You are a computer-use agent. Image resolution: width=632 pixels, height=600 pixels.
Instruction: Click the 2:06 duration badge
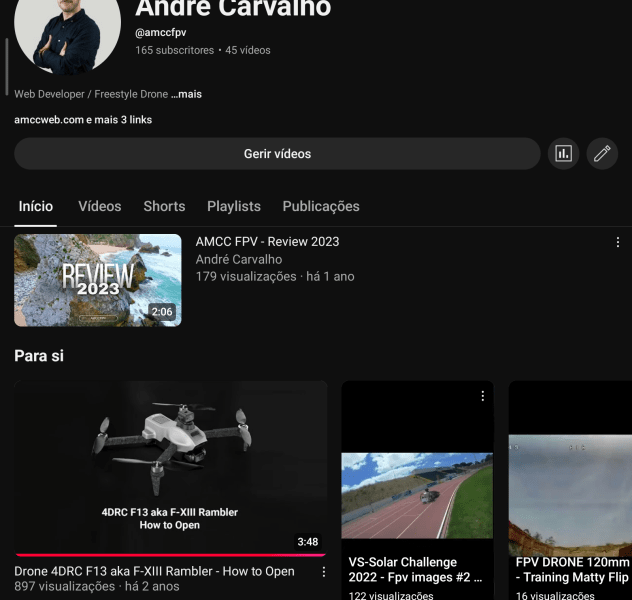click(162, 311)
